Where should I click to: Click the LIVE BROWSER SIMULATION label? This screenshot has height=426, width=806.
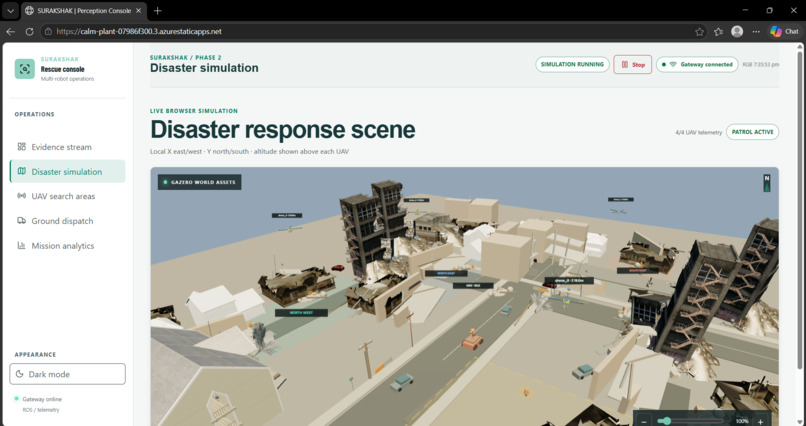[x=194, y=110]
